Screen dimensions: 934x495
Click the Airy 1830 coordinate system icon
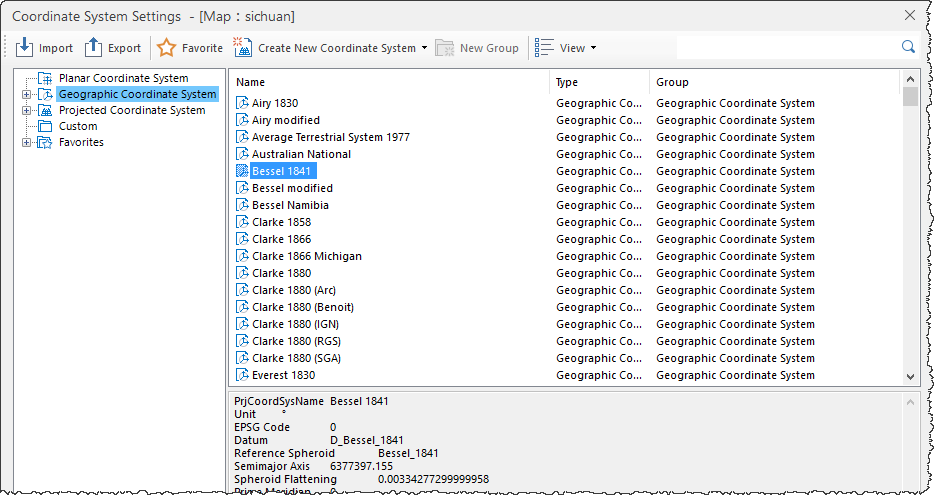[242, 103]
